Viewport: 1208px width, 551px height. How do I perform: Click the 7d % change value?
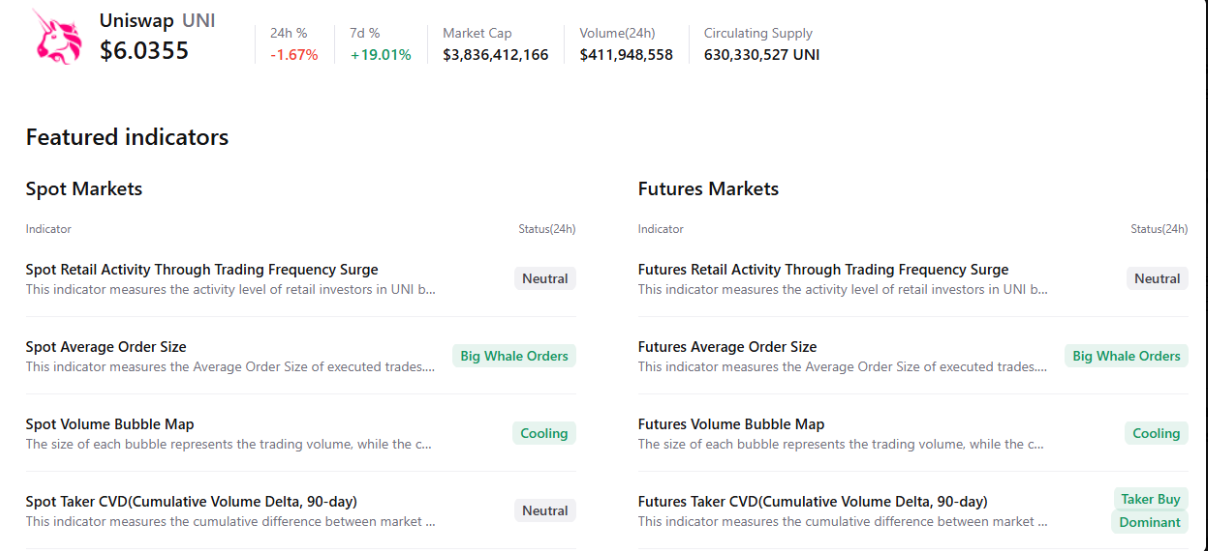click(381, 55)
